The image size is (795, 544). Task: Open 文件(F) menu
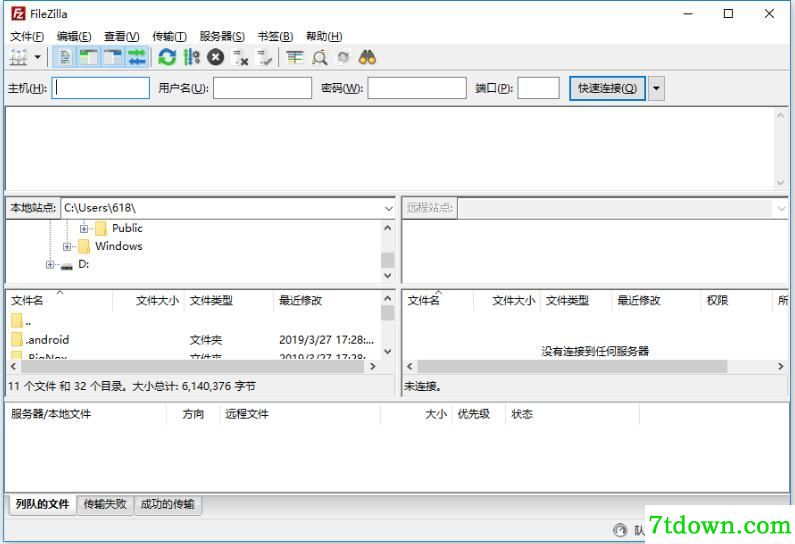27,37
